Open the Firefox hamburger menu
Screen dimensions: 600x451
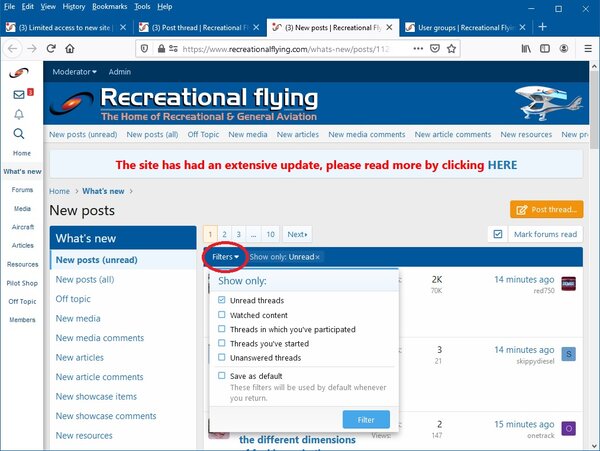click(x=584, y=48)
